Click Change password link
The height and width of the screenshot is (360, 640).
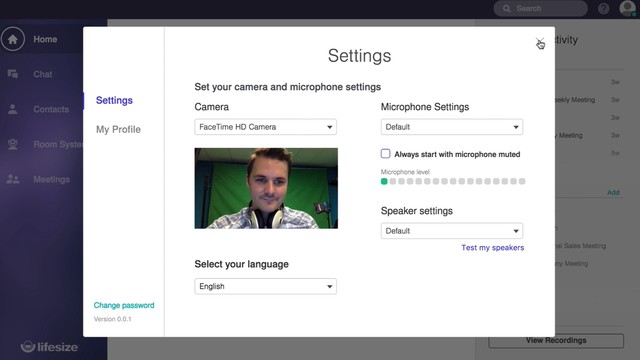[x=124, y=305]
